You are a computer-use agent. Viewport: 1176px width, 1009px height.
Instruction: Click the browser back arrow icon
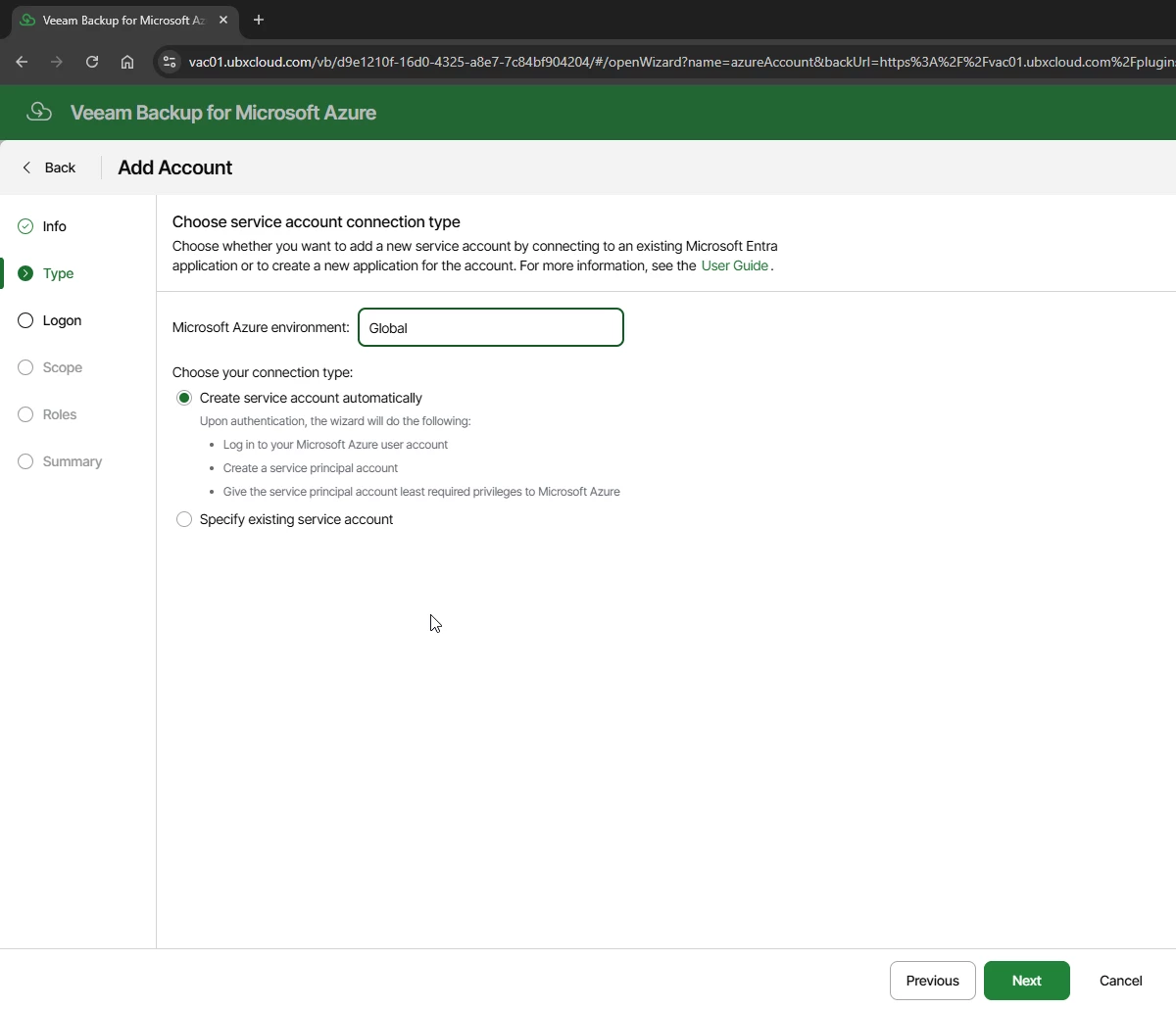pyautogui.click(x=22, y=62)
